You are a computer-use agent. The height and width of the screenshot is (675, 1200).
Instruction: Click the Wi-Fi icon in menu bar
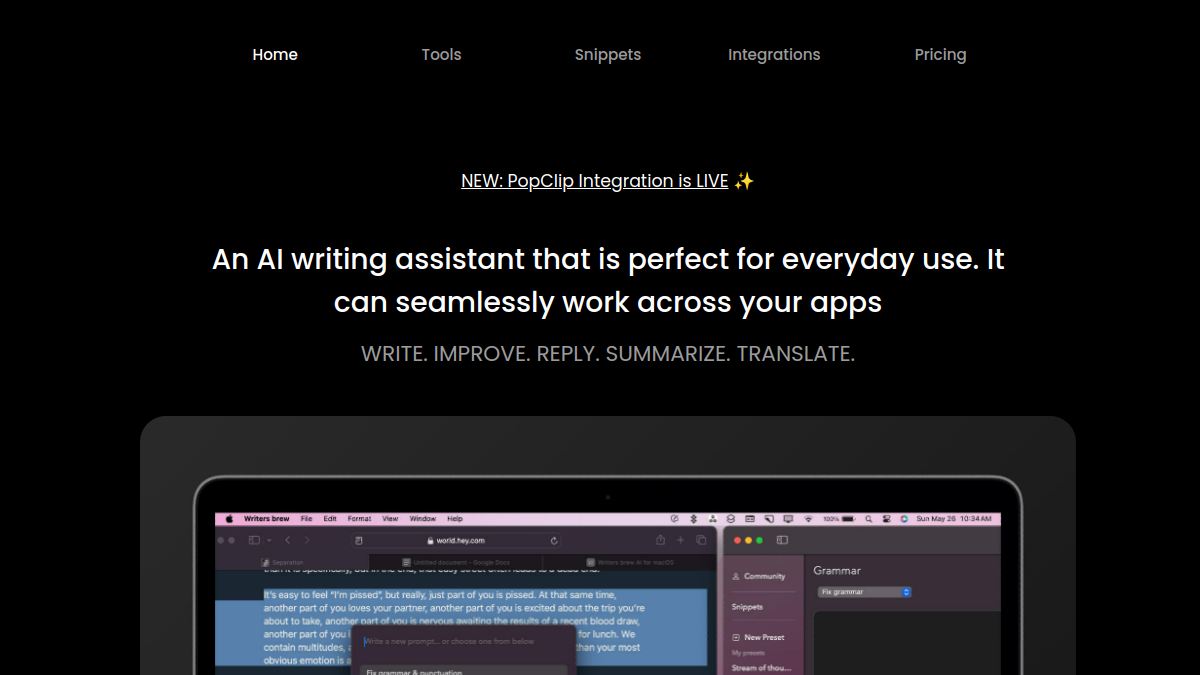[808, 519]
